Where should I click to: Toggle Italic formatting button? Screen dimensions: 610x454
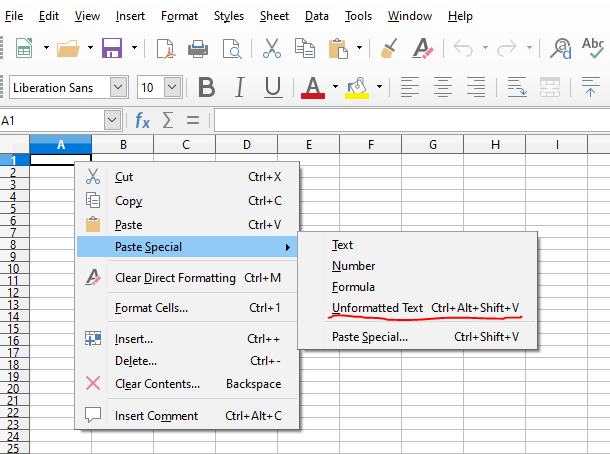[240, 87]
